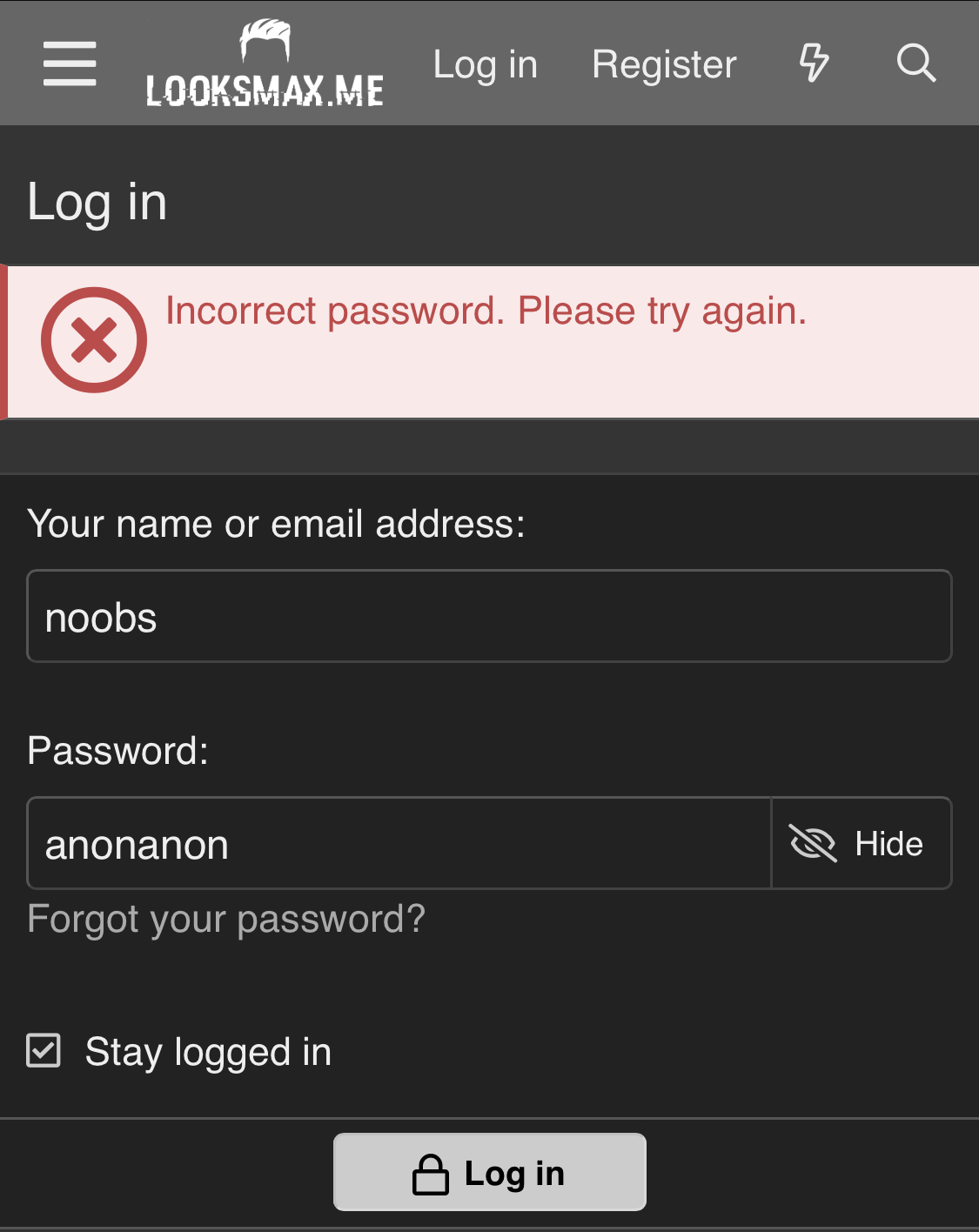Click the "Password:" field label
Screen dimensions: 979x1232
[x=117, y=750]
